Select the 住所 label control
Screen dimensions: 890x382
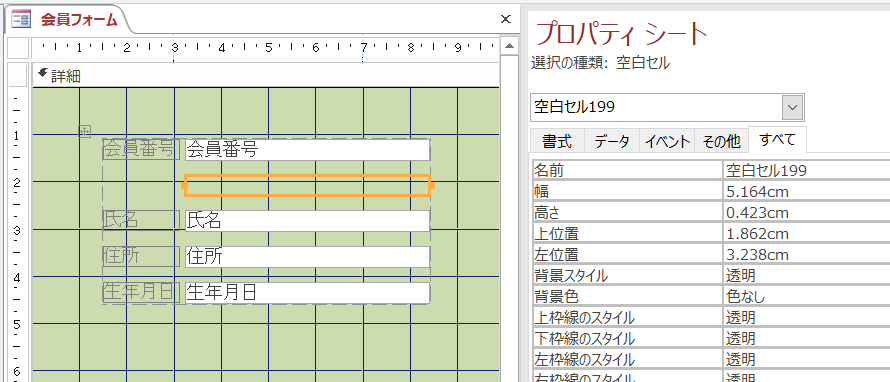(x=141, y=257)
